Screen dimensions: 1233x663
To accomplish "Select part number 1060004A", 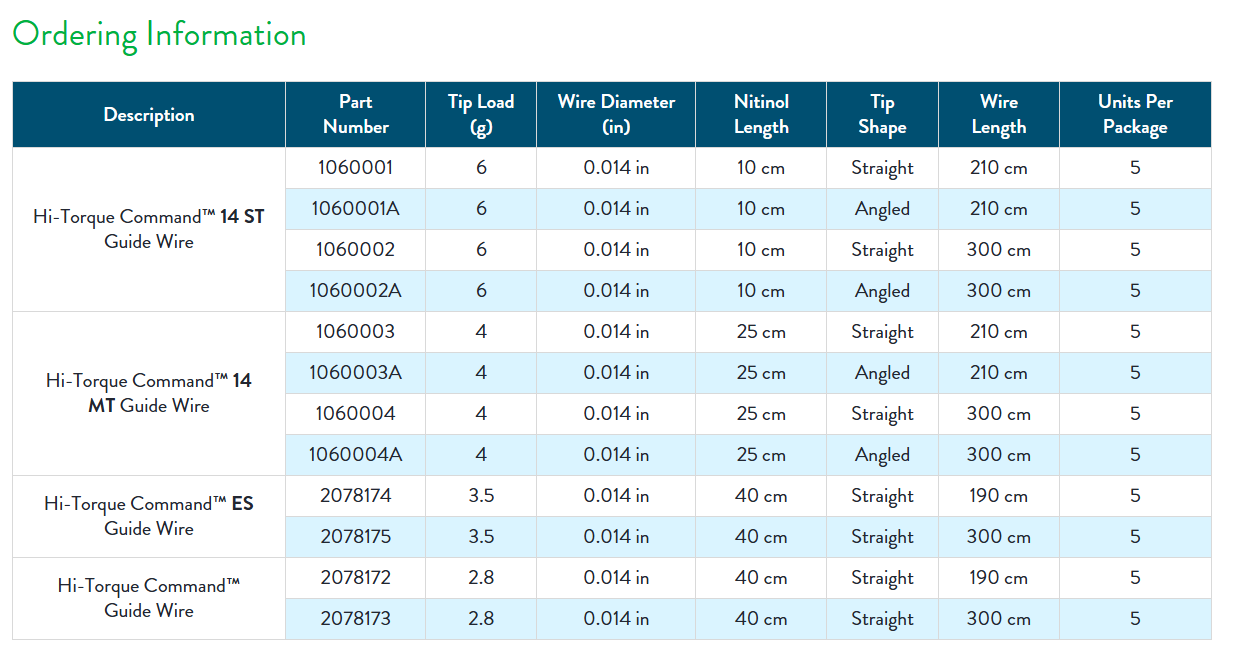I will point(356,455).
